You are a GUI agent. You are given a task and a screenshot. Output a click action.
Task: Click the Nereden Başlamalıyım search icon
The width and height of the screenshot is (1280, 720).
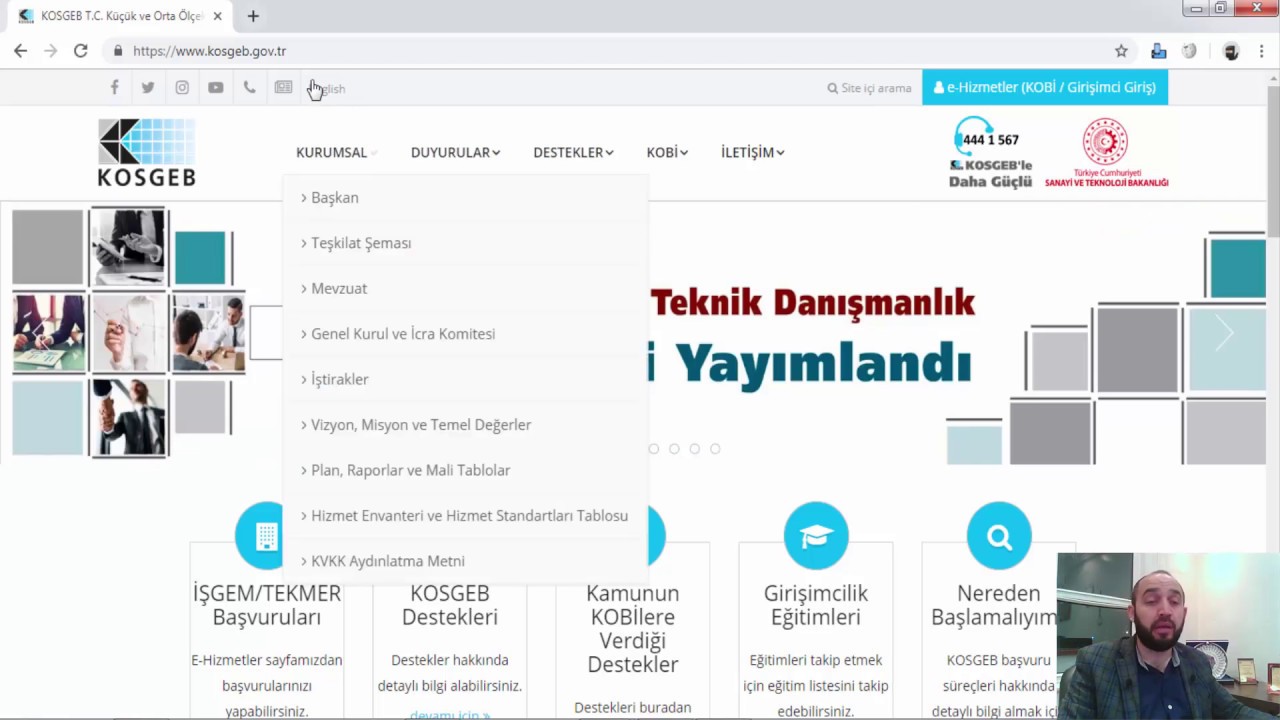[999, 536]
